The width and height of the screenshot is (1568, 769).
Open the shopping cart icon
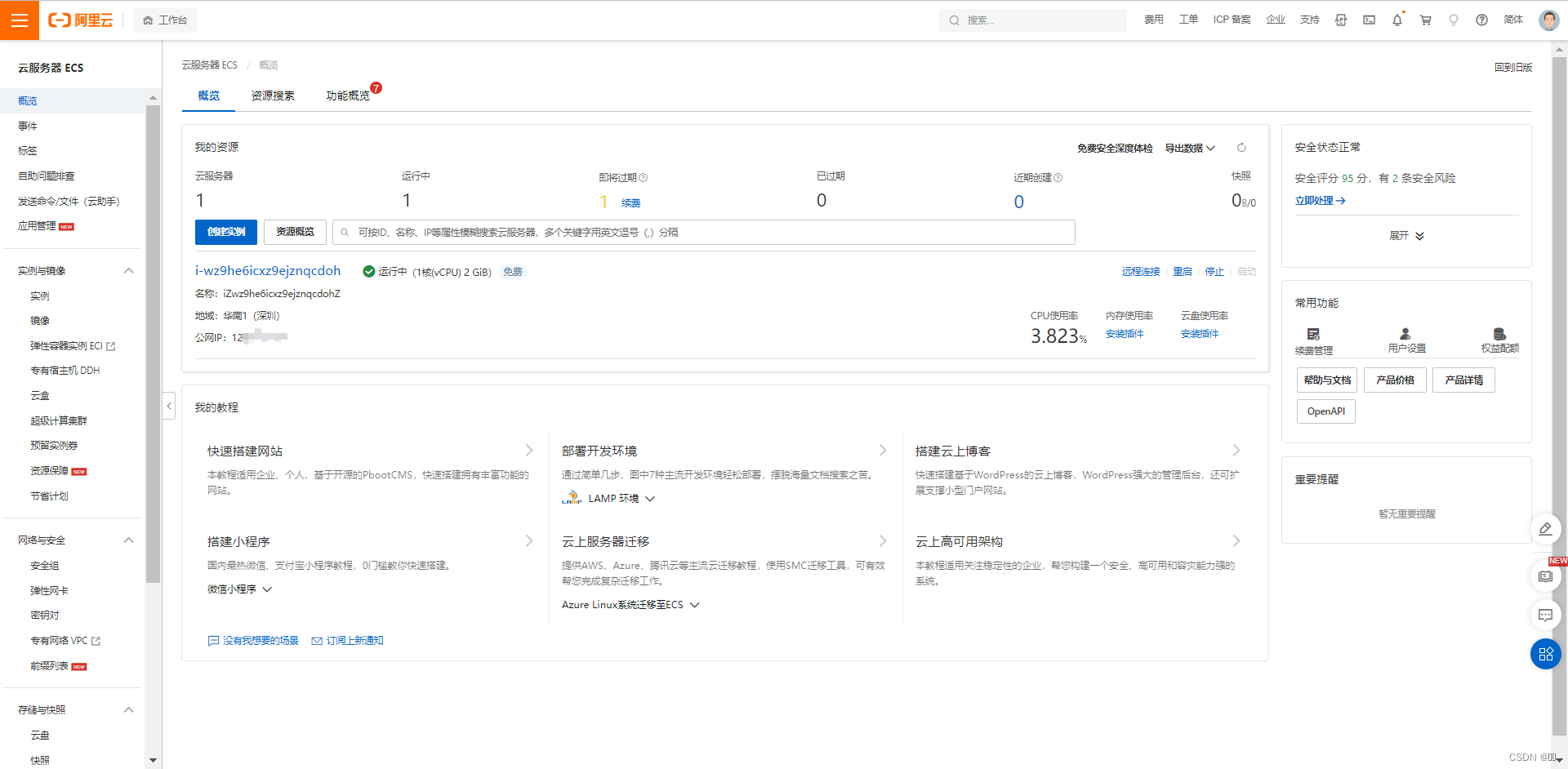pos(1426,20)
